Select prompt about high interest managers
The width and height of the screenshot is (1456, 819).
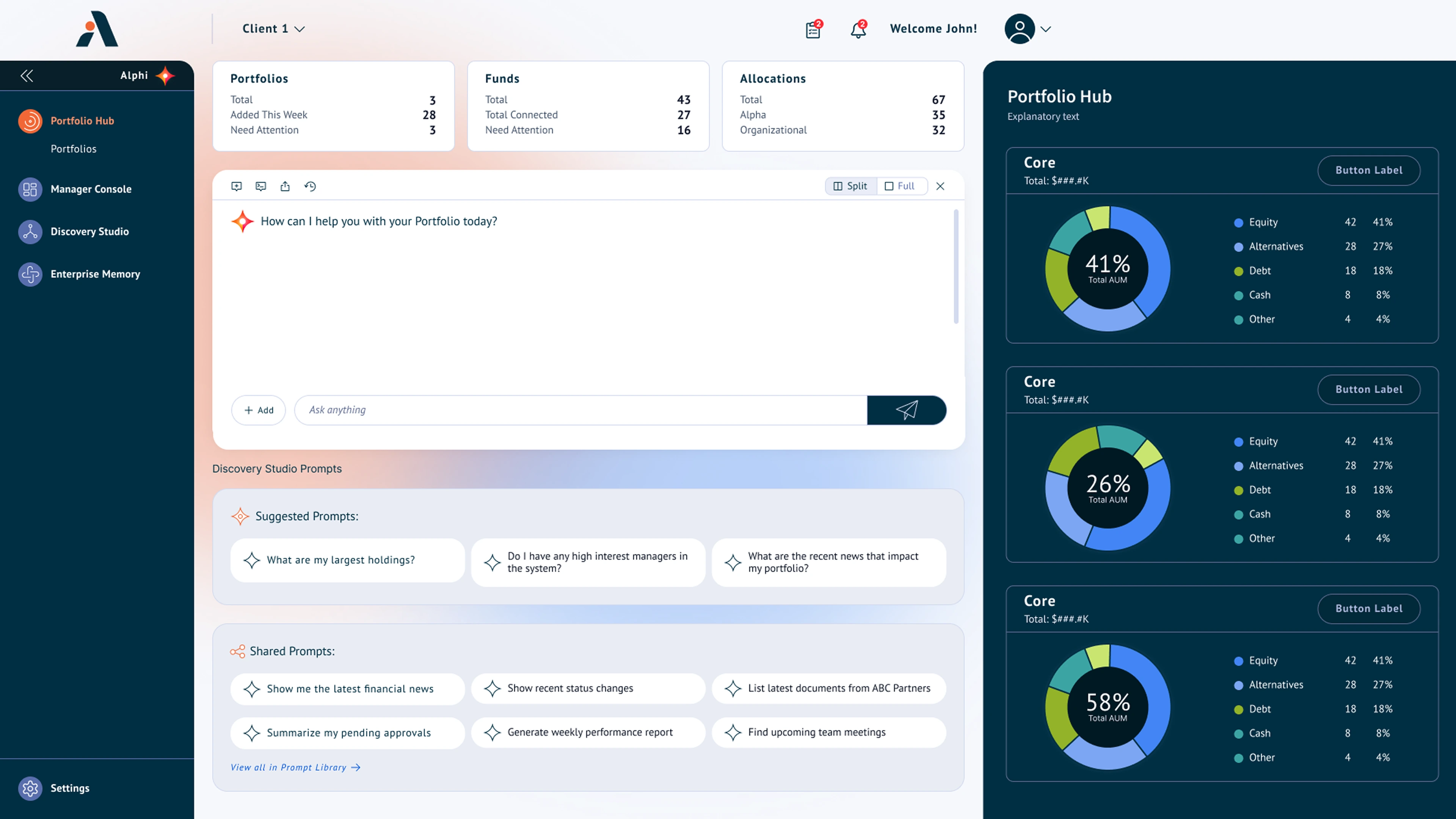pyautogui.click(x=588, y=562)
